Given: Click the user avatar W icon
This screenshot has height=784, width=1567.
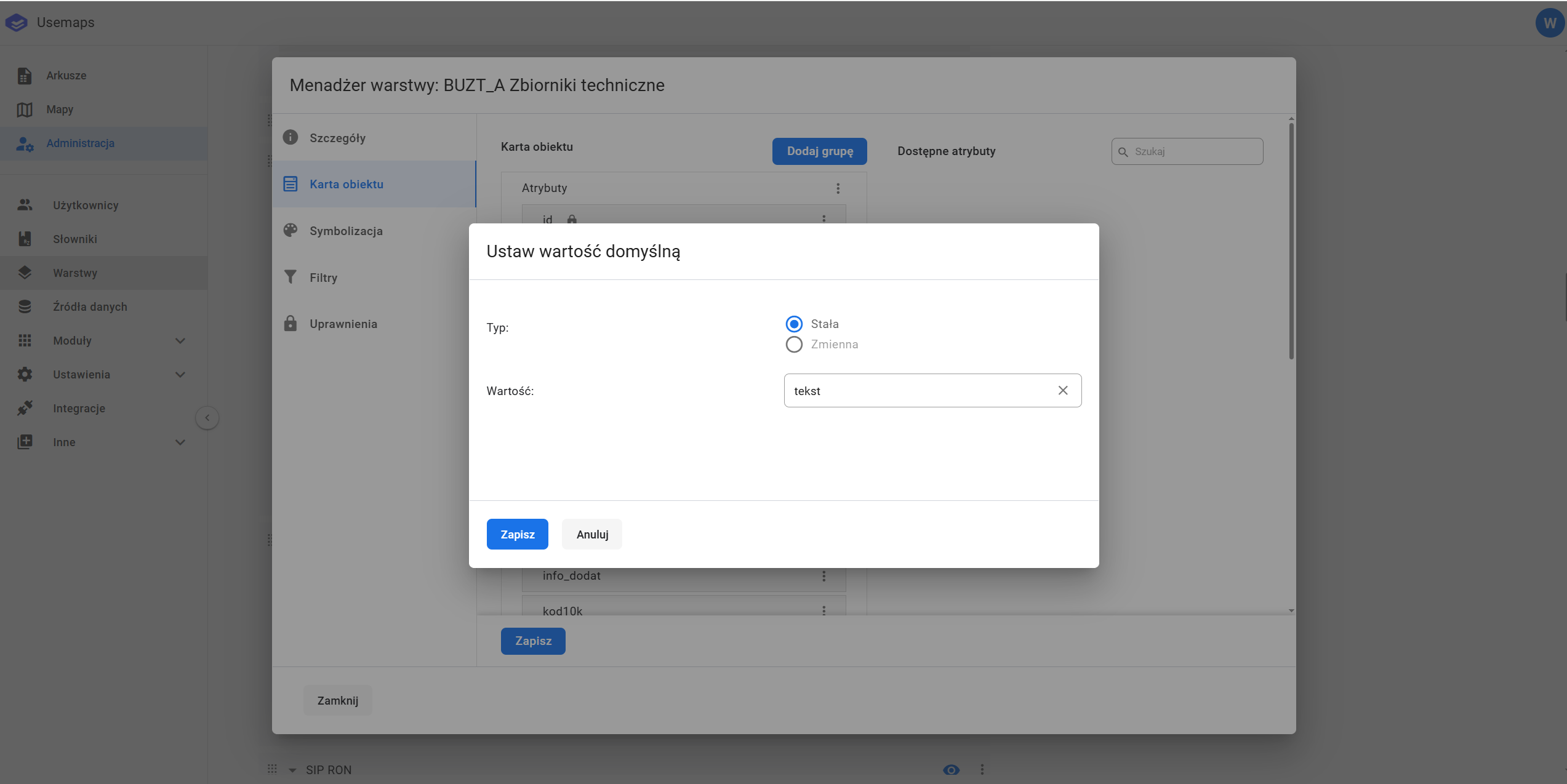Looking at the screenshot, I should (1549, 23).
